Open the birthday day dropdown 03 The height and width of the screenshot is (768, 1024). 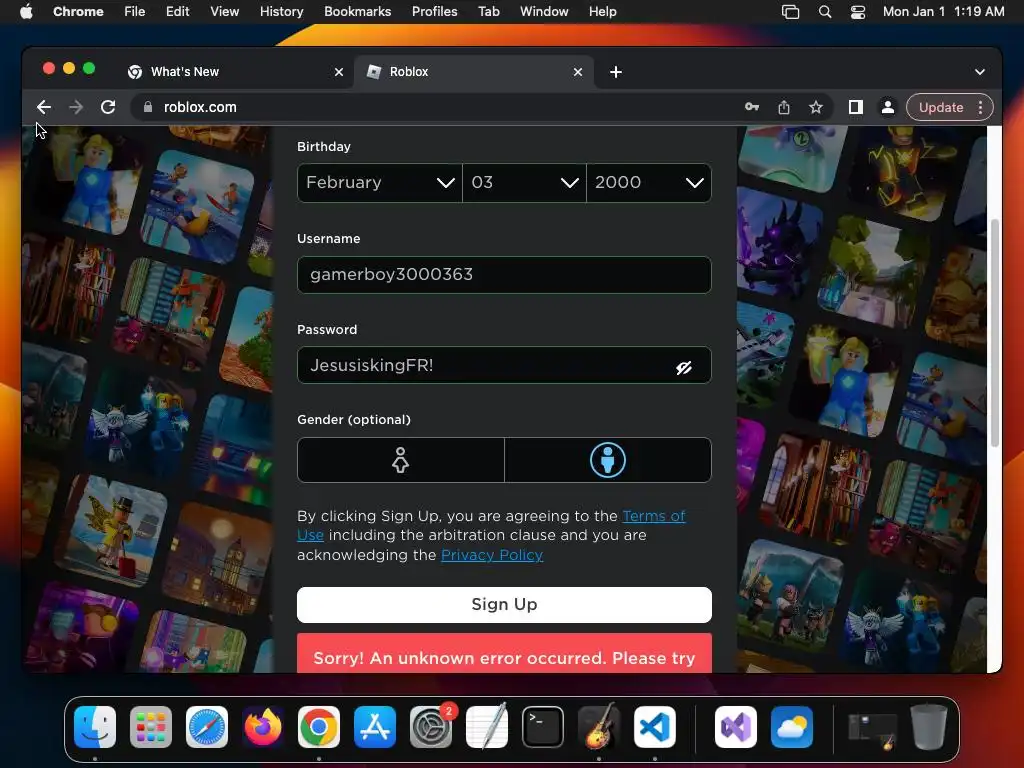(524, 183)
